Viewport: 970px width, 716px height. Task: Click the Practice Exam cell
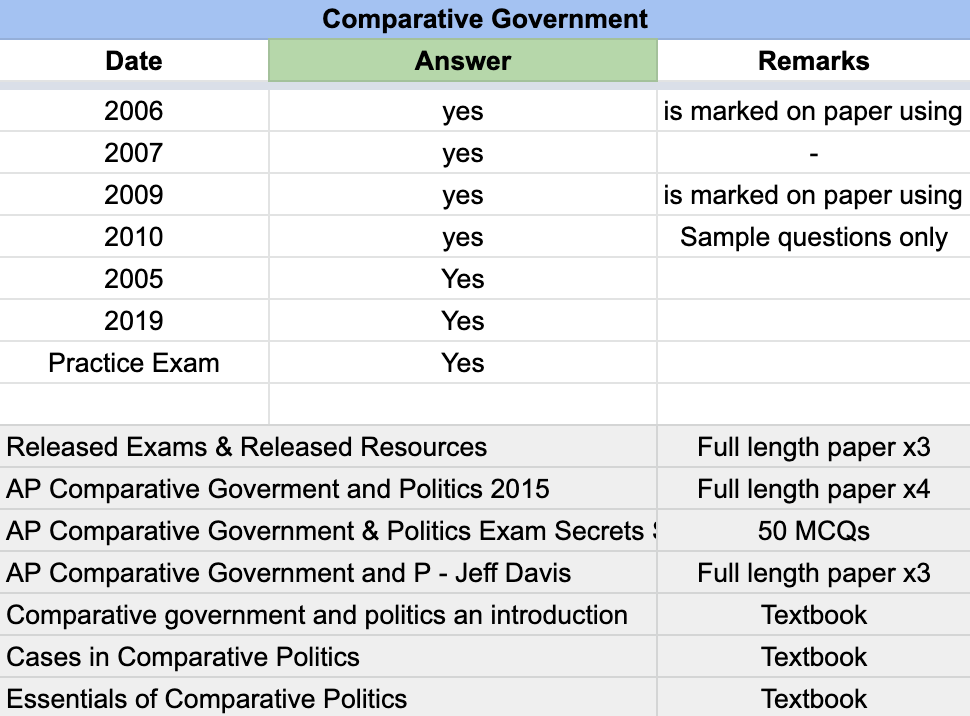pyautogui.click(x=134, y=363)
